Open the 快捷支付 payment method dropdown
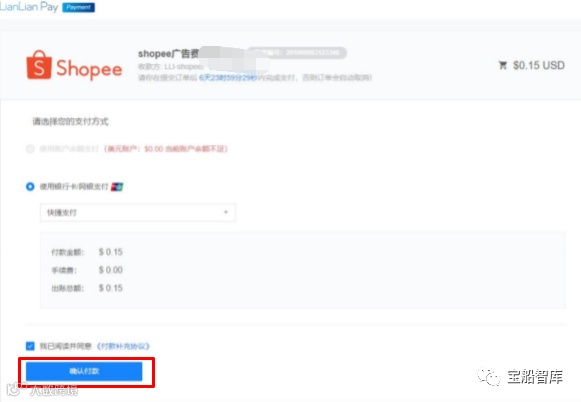The image size is (581, 402). [137, 213]
